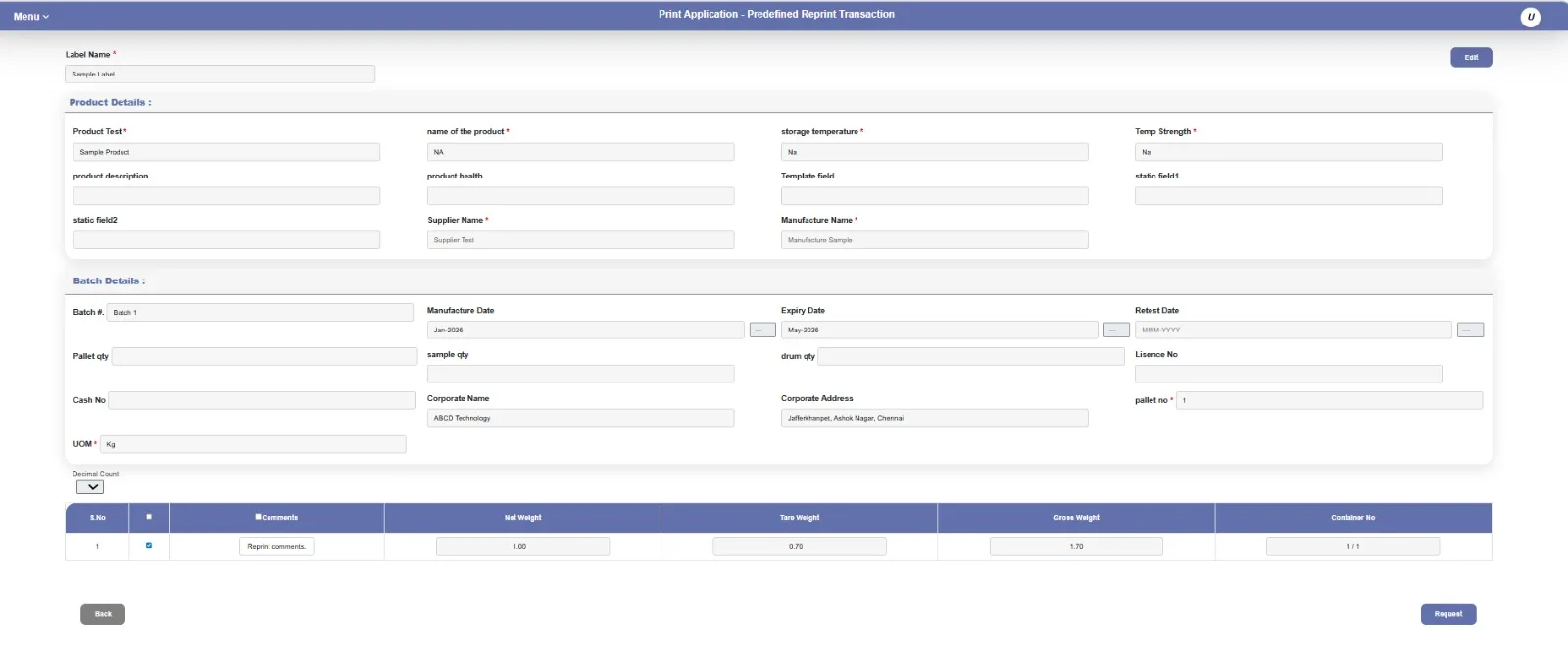Click the Pallet qty field
This screenshot has width=1568, height=662.
tap(265, 356)
